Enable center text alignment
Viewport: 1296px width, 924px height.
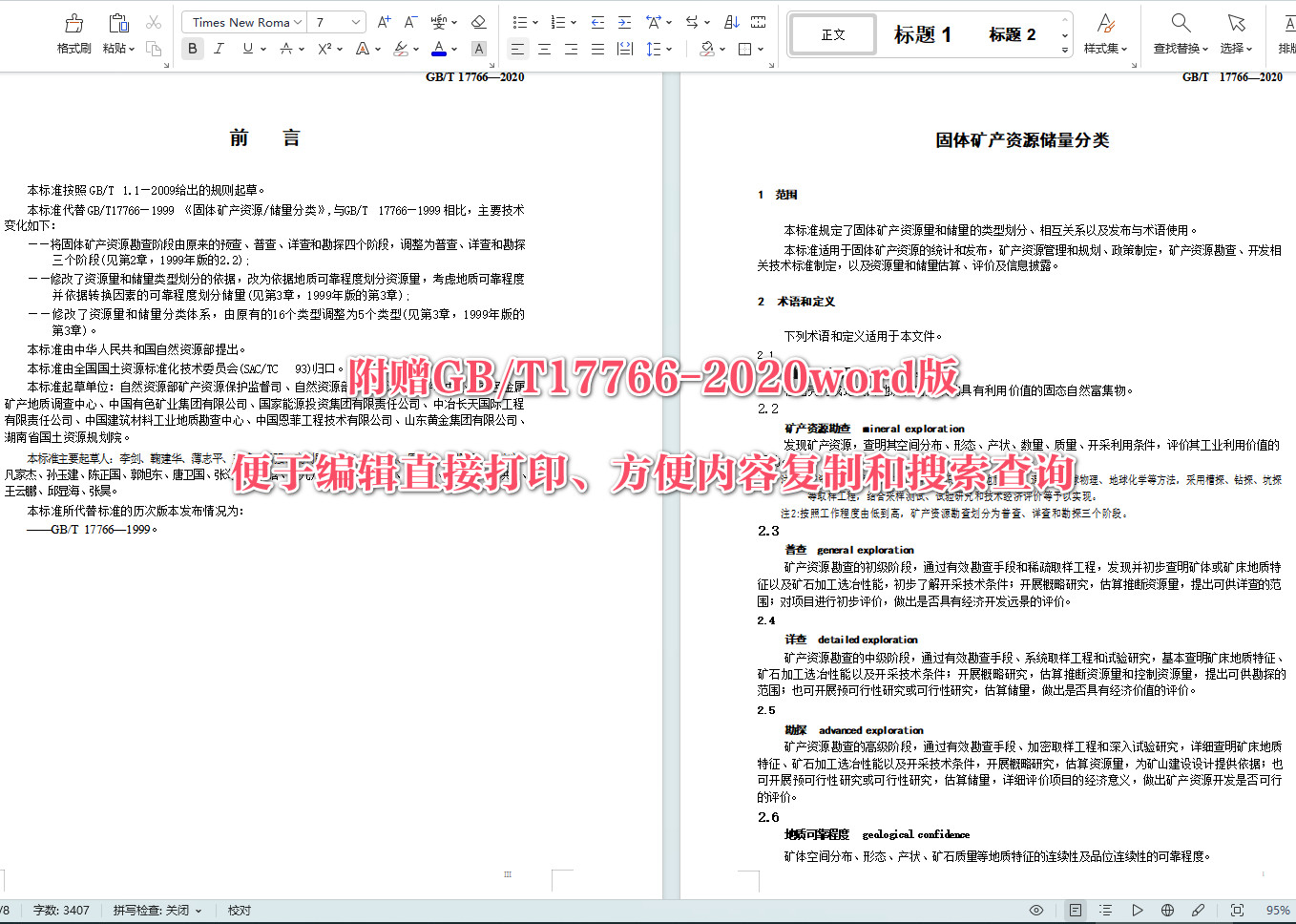point(544,49)
